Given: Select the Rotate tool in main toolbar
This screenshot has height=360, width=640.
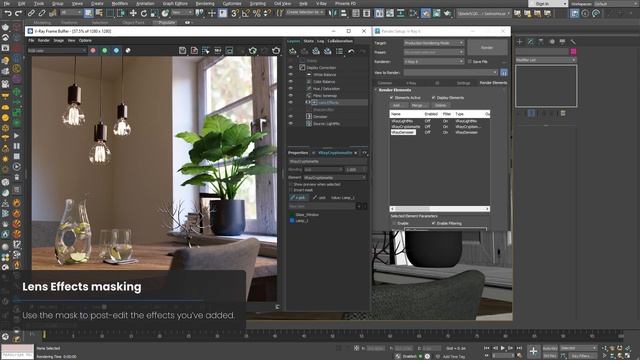Looking at the screenshot, I should coord(144,13).
